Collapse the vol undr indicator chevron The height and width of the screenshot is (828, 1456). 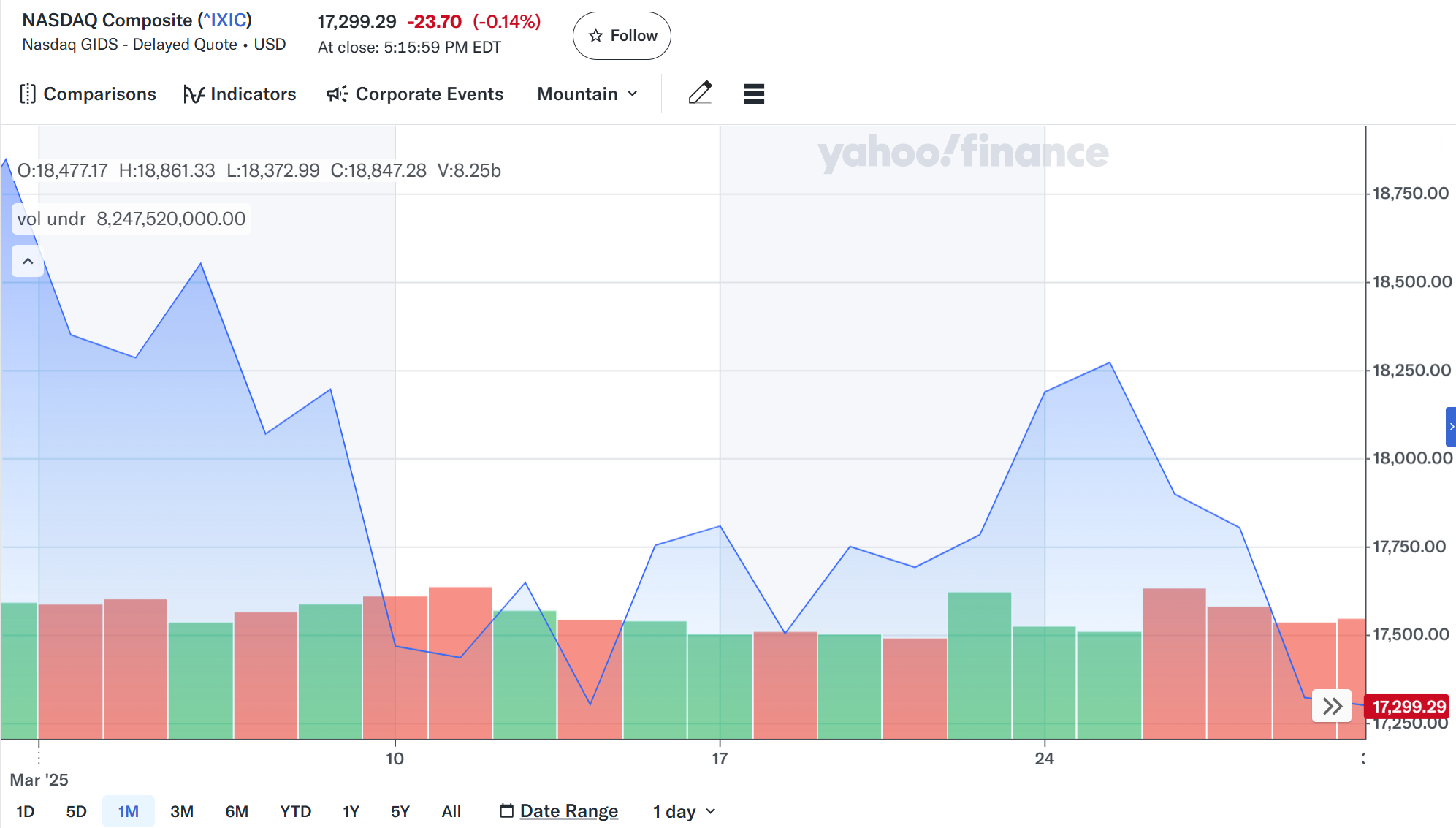point(28,261)
